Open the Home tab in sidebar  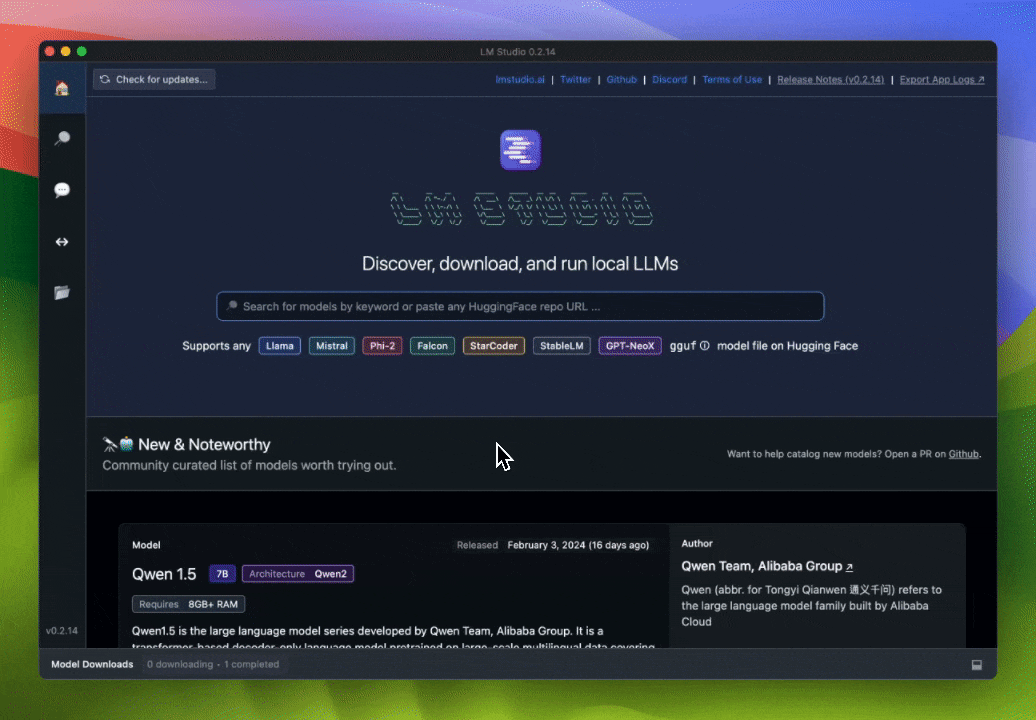click(62, 88)
